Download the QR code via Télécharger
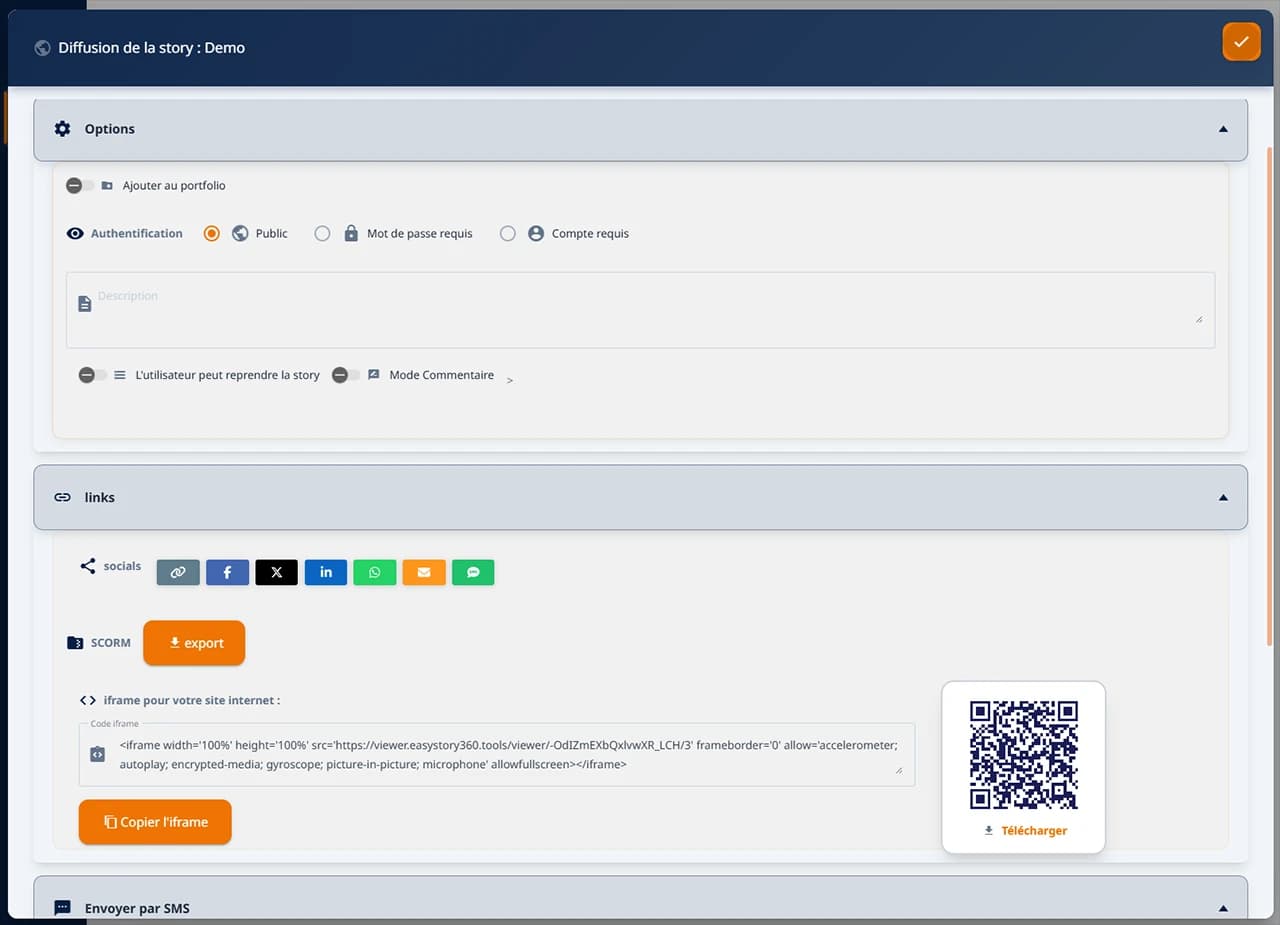This screenshot has height=925, width=1280. [x=1024, y=830]
